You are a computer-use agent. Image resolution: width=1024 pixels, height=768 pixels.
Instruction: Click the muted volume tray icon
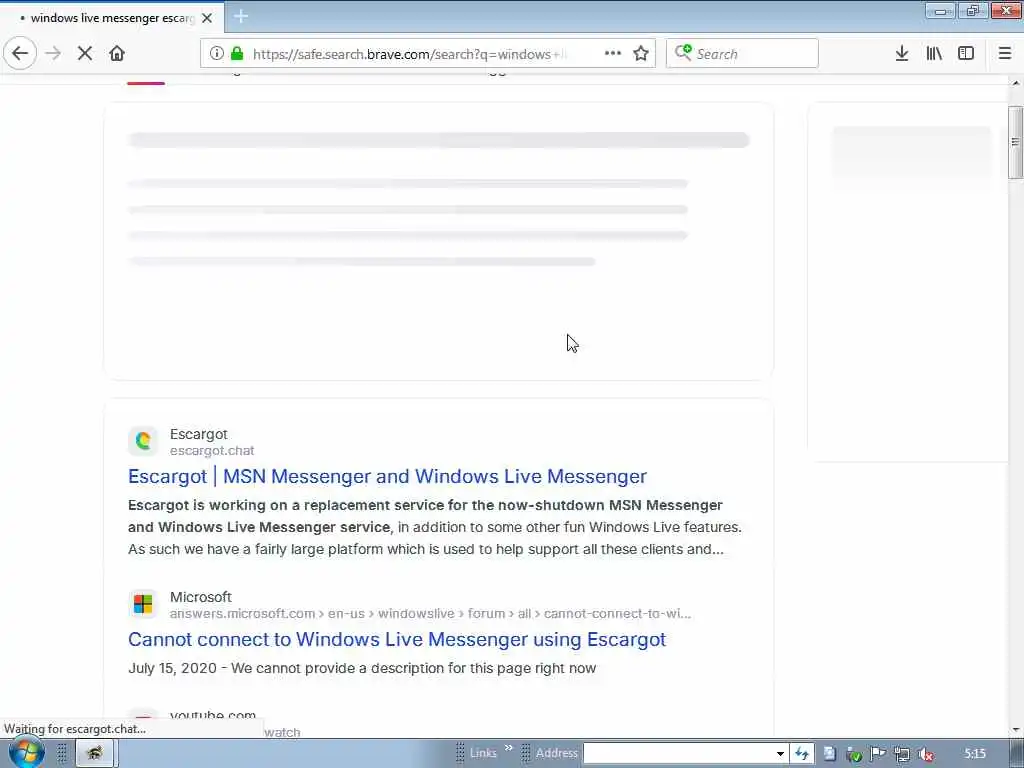pyautogui.click(x=926, y=754)
